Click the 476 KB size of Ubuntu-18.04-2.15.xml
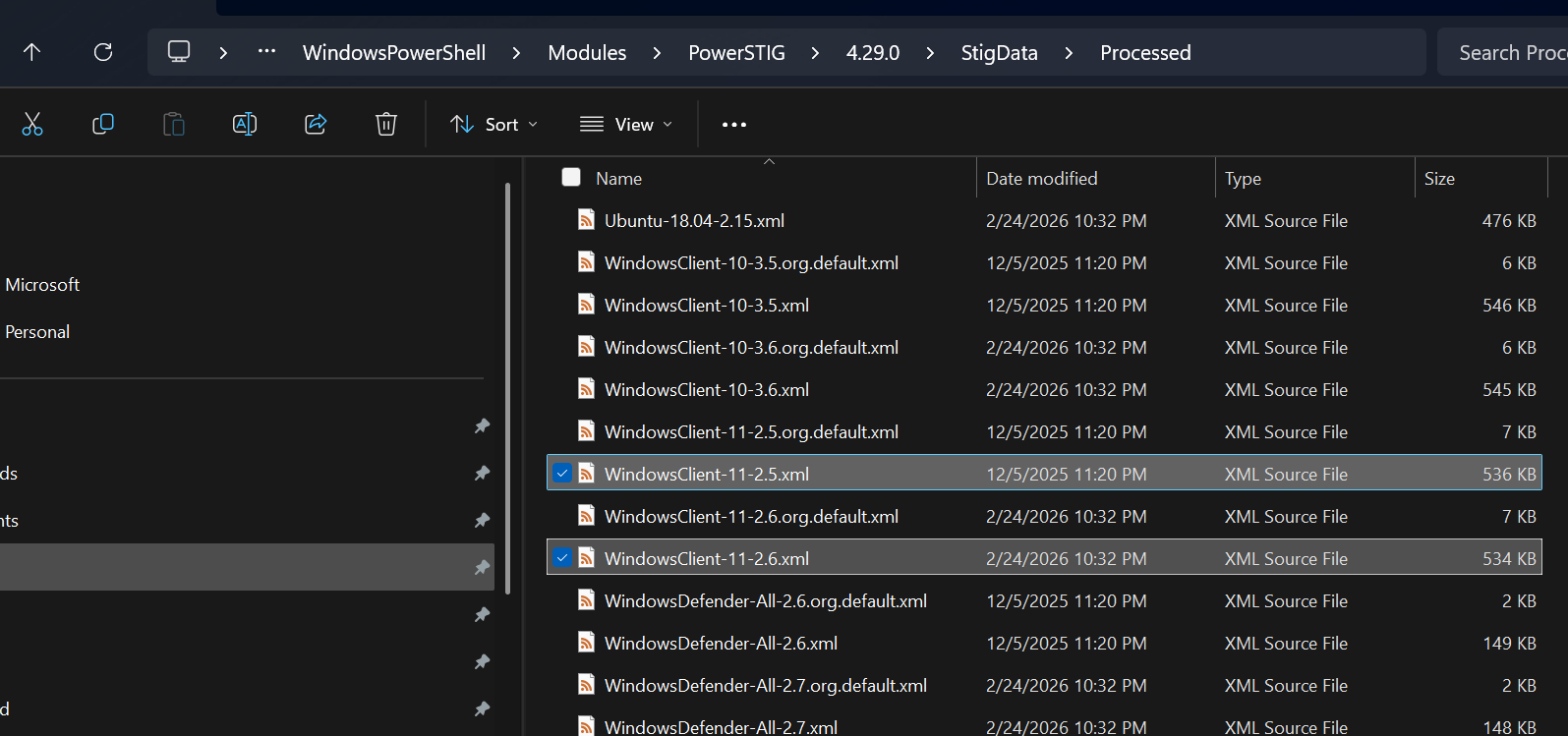Image resolution: width=1568 pixels, height=736 pixels. [x=1509, y=220]
